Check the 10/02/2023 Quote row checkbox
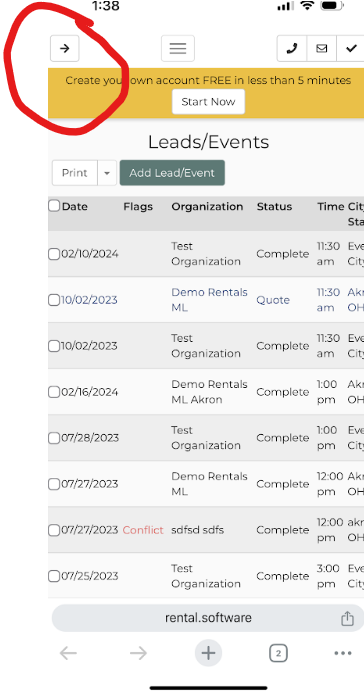Screen dimensions: 364x693 pos(54,300)
